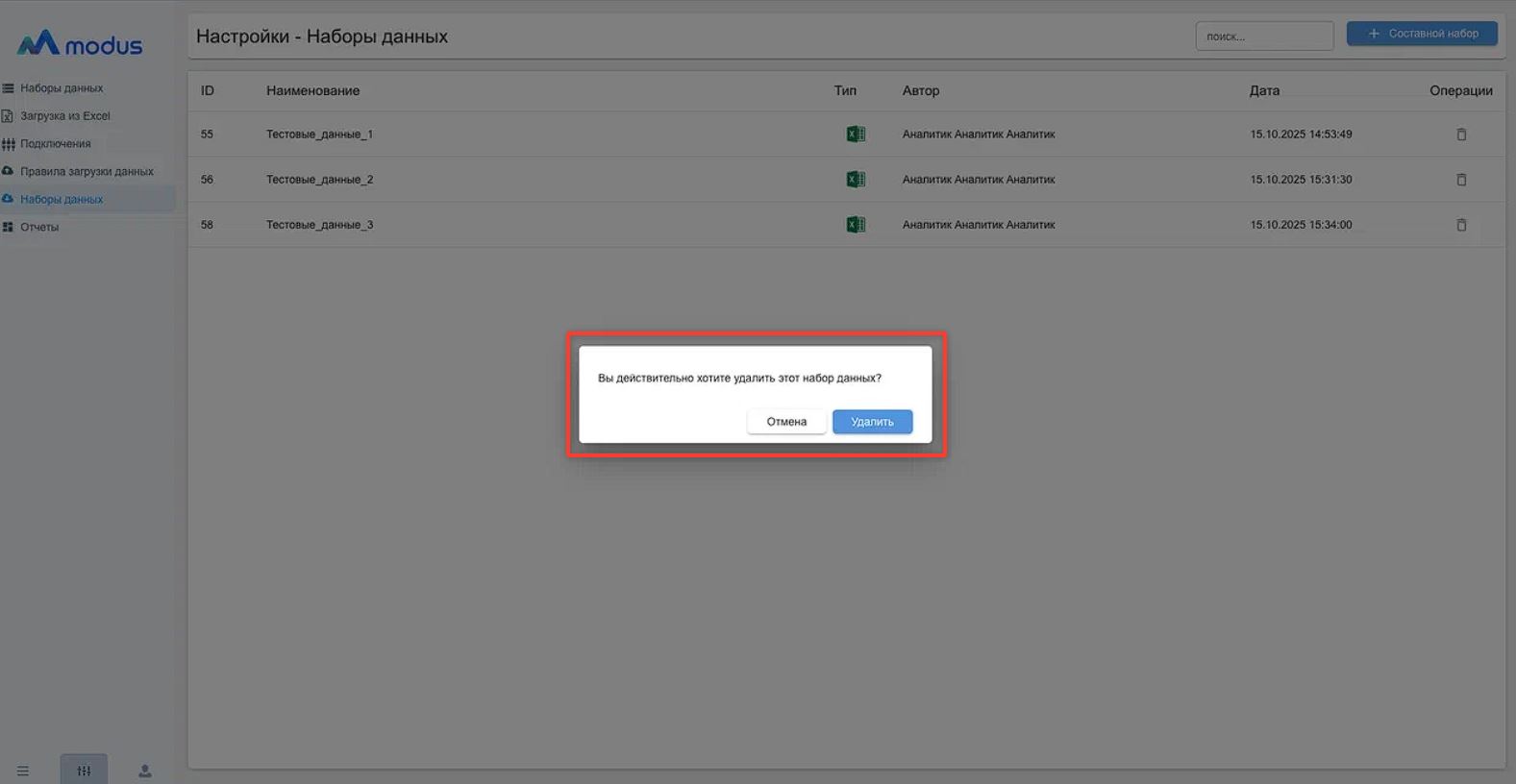Focus the поиск search field
This screenshot has height=784, width=1516.
[1264, 37]
